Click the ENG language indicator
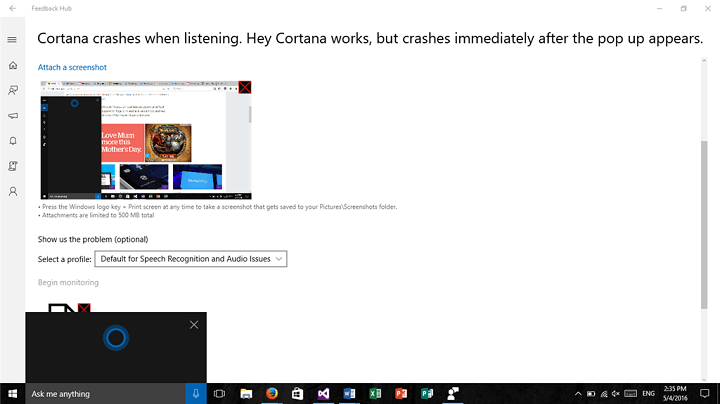The height and width of the screenshot is (404, 720). tap(648, 394)
